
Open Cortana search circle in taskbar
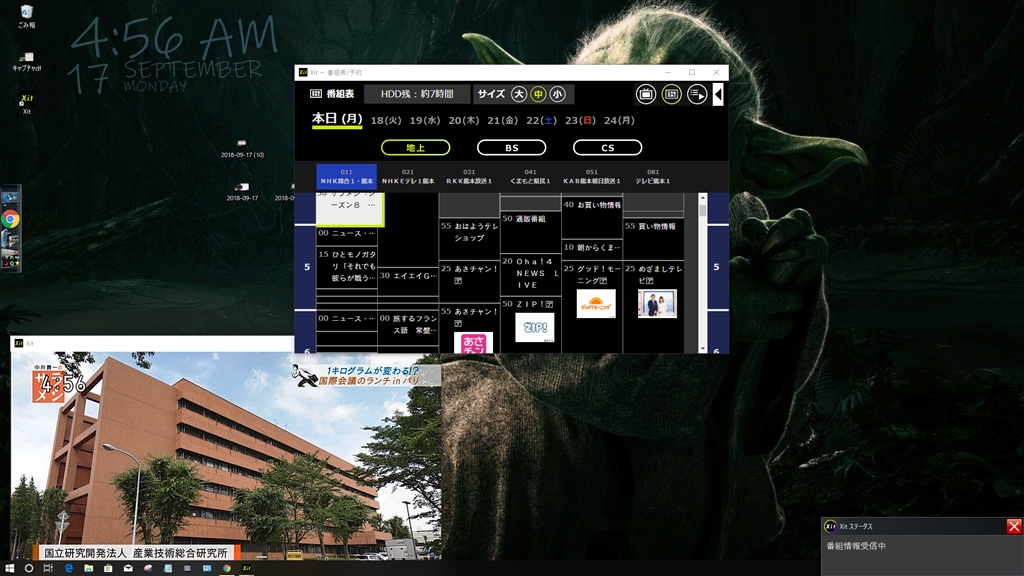click(x=29, y=568)
